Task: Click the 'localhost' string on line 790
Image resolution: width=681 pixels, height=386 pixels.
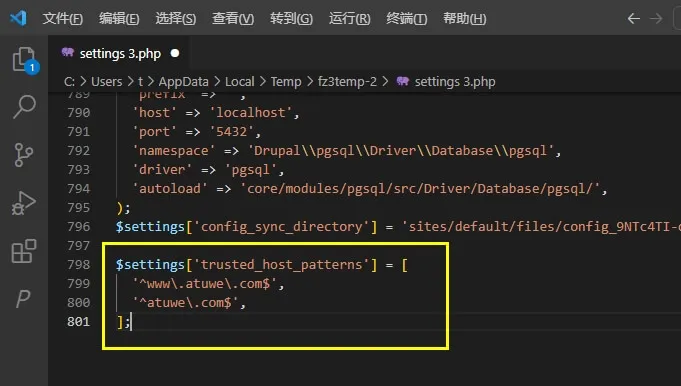Action: coord(251,112)
